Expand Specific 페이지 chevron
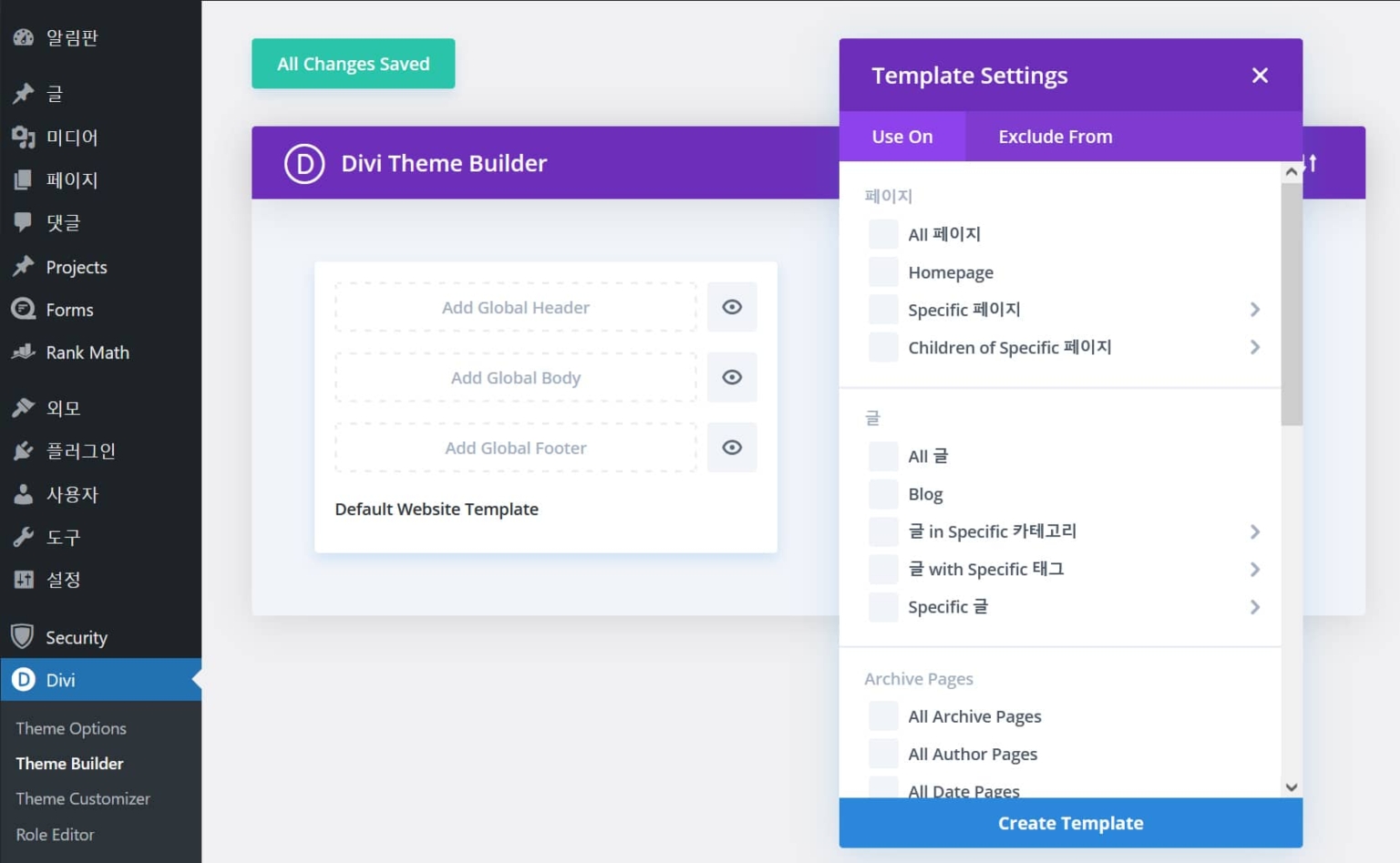1400x863 pixels. pos(1255,310)
